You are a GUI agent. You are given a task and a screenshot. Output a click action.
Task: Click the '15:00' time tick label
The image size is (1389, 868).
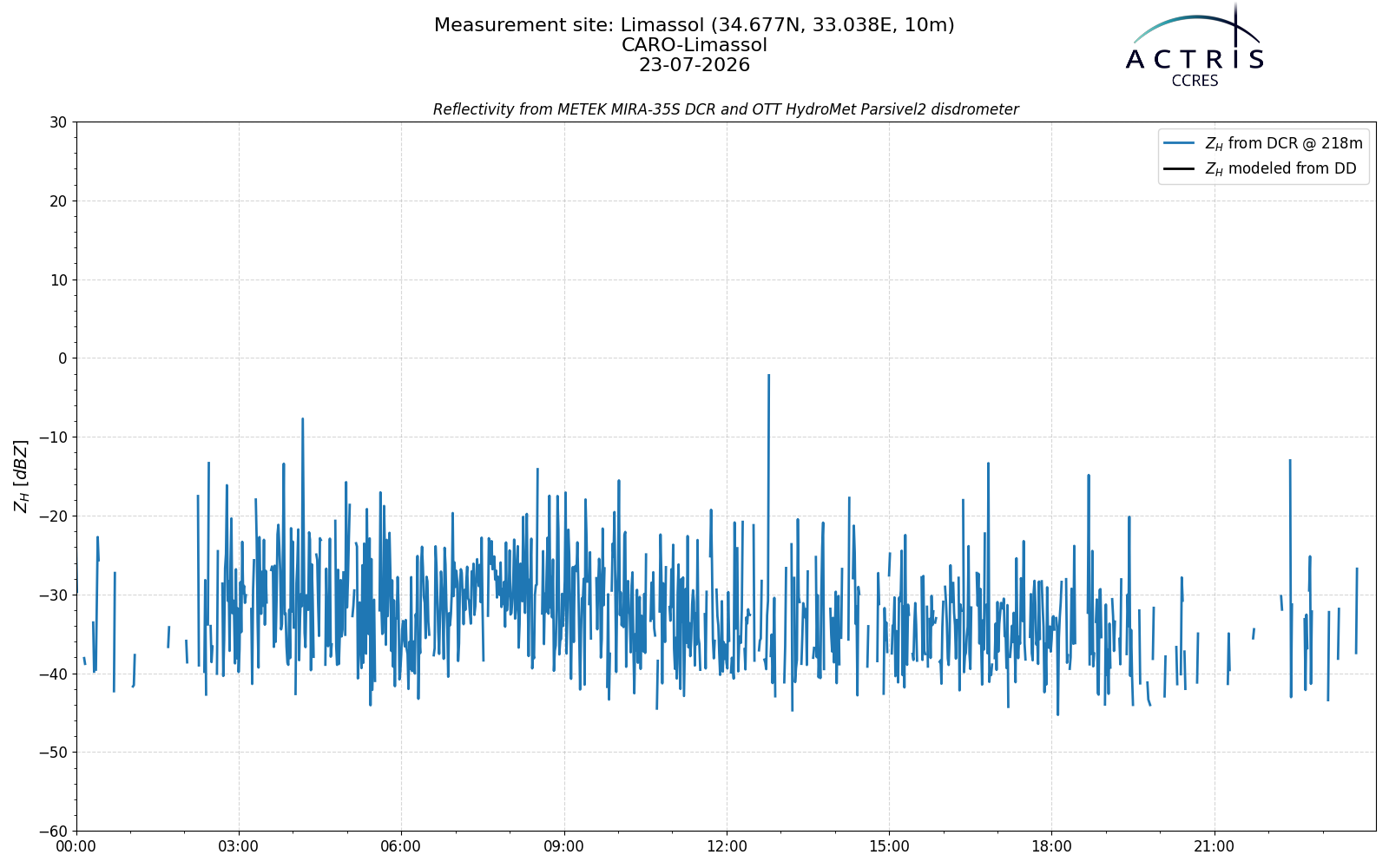pos(889,846)
